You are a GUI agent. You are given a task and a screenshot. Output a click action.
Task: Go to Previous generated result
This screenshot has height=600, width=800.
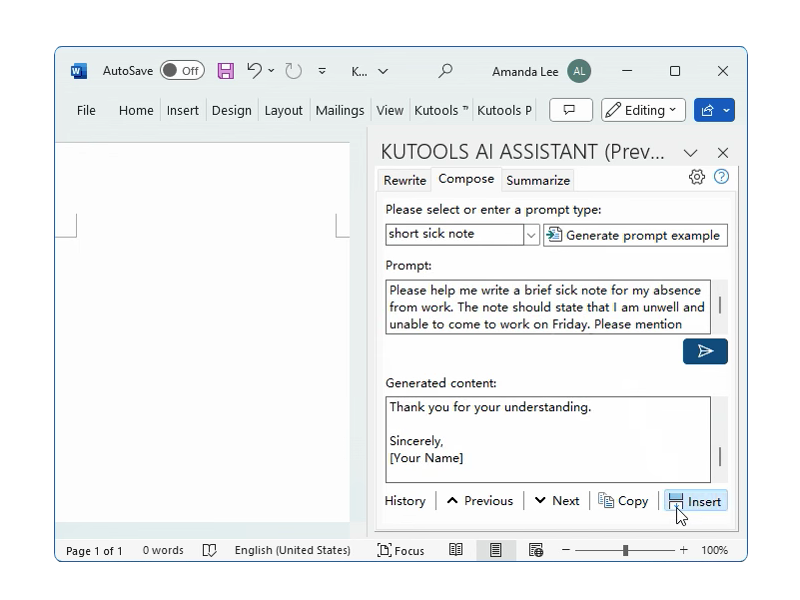click(x=480, y=501)
